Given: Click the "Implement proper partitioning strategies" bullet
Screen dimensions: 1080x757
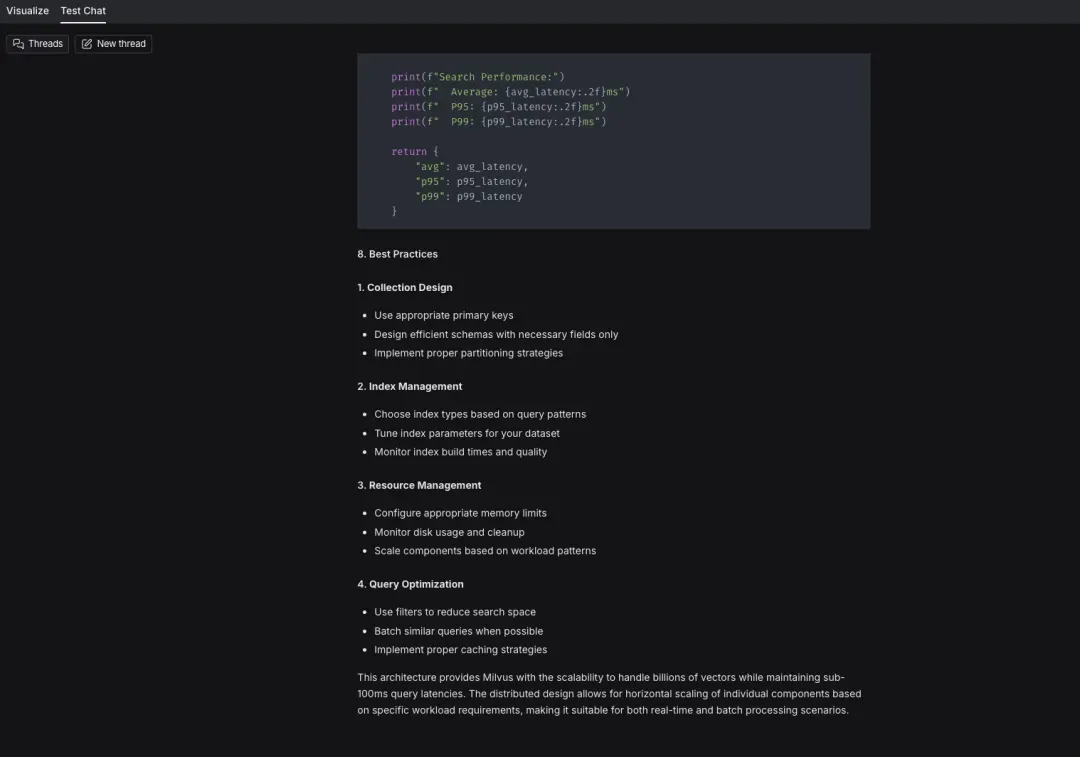Looking at the screenshot, I should coord(468,353).
